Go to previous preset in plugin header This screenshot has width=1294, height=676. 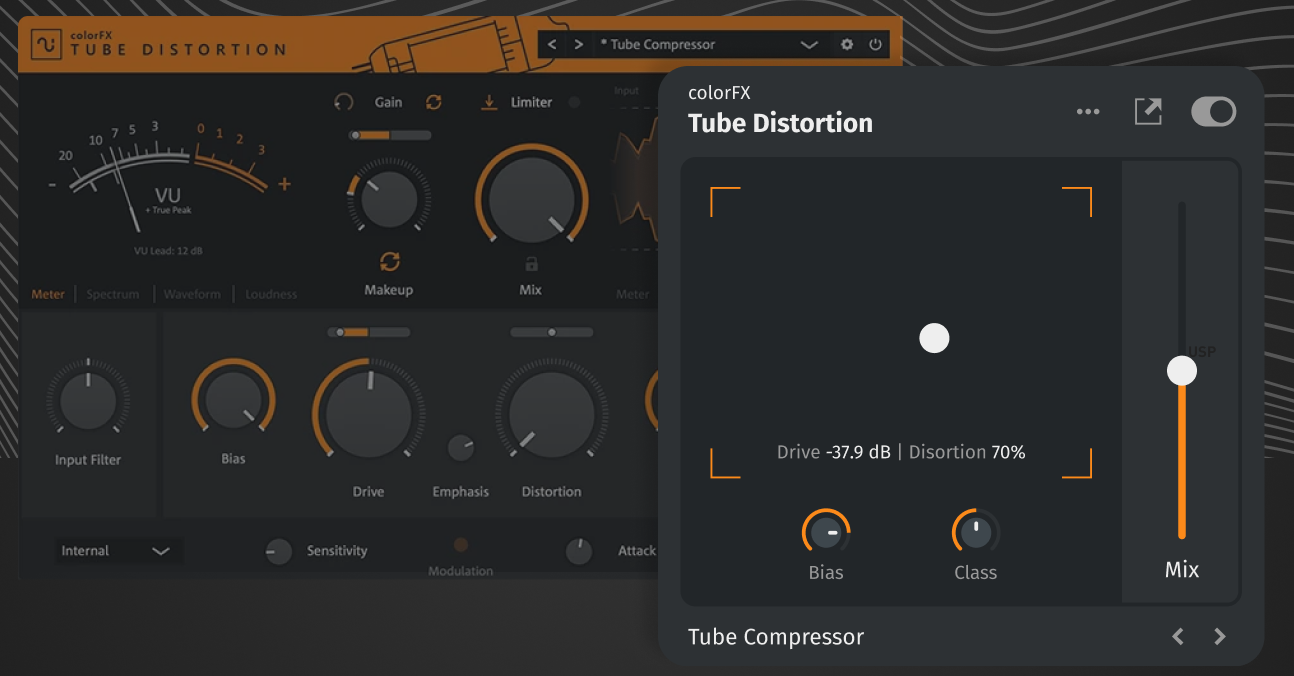[553, 44]
